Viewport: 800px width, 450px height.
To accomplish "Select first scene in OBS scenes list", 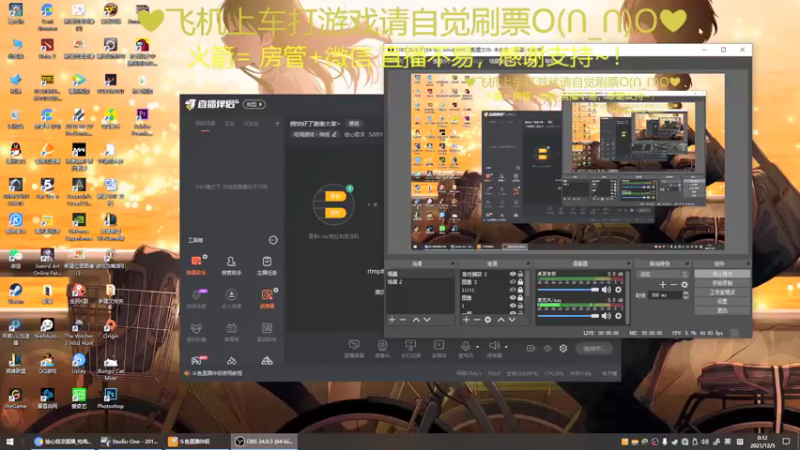I will click(420, 274).
